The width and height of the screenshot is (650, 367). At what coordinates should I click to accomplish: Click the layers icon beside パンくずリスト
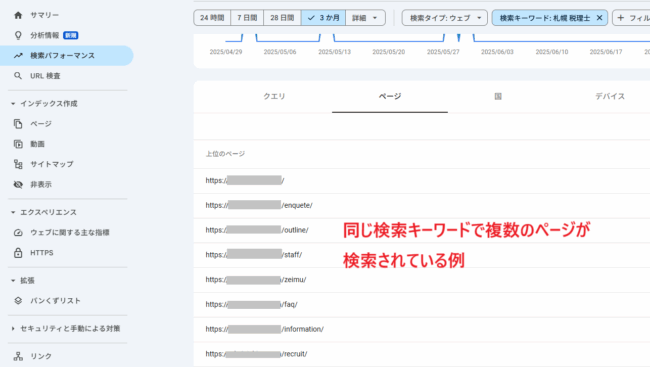pyautogui.click(x=18, y=301)
